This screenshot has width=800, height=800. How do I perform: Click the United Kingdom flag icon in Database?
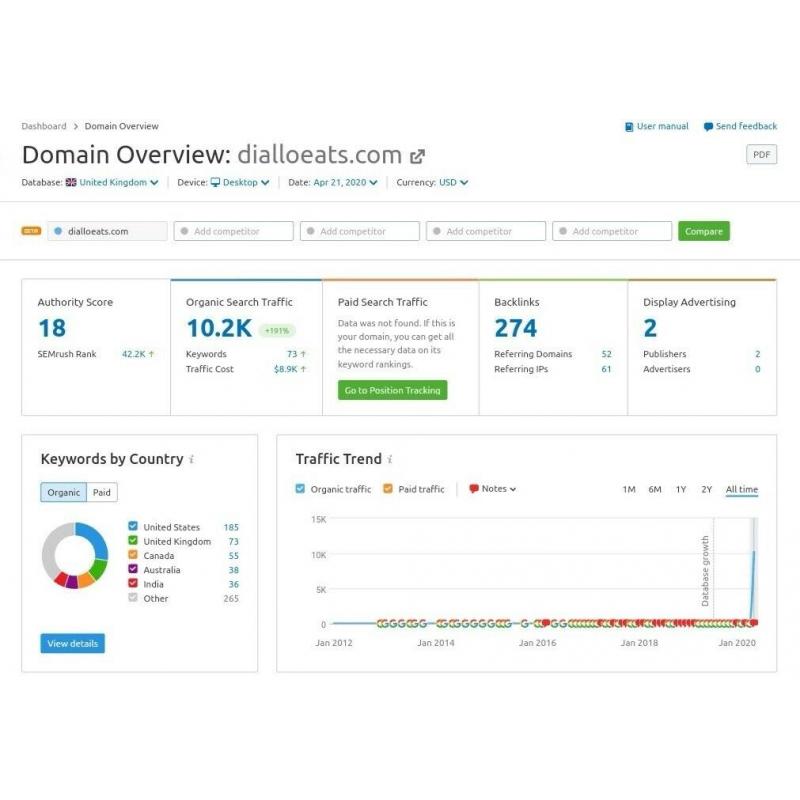click(x=71, y=182)
